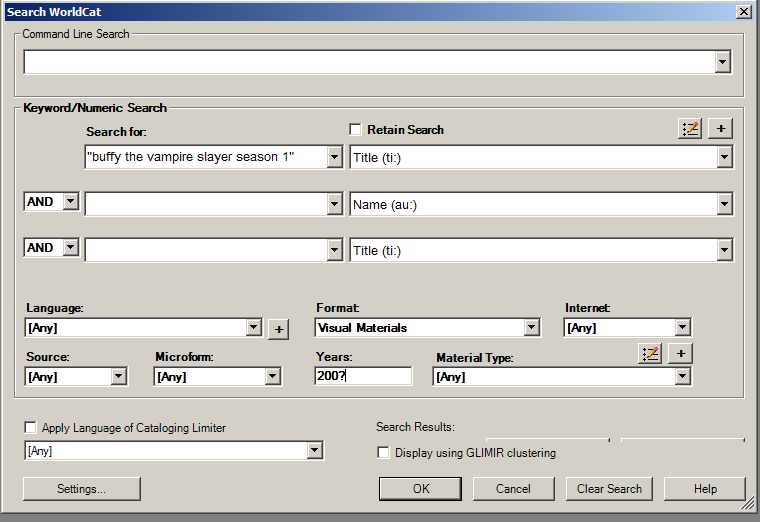This screenshot has height=522, width=760.
Task: Enable the Retain Search checkbox
Action: click(x=355, y=129)
